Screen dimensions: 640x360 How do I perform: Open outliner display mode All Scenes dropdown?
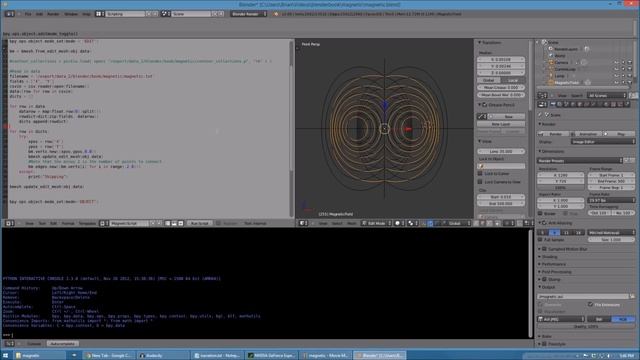coord(607,96)
